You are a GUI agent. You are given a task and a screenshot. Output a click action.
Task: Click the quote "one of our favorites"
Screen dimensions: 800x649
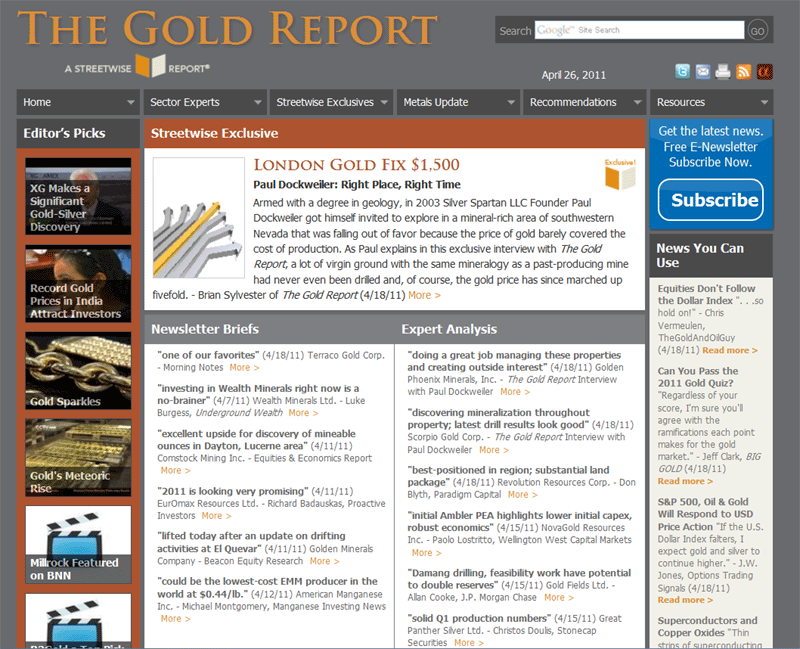(x=208, y=355)
